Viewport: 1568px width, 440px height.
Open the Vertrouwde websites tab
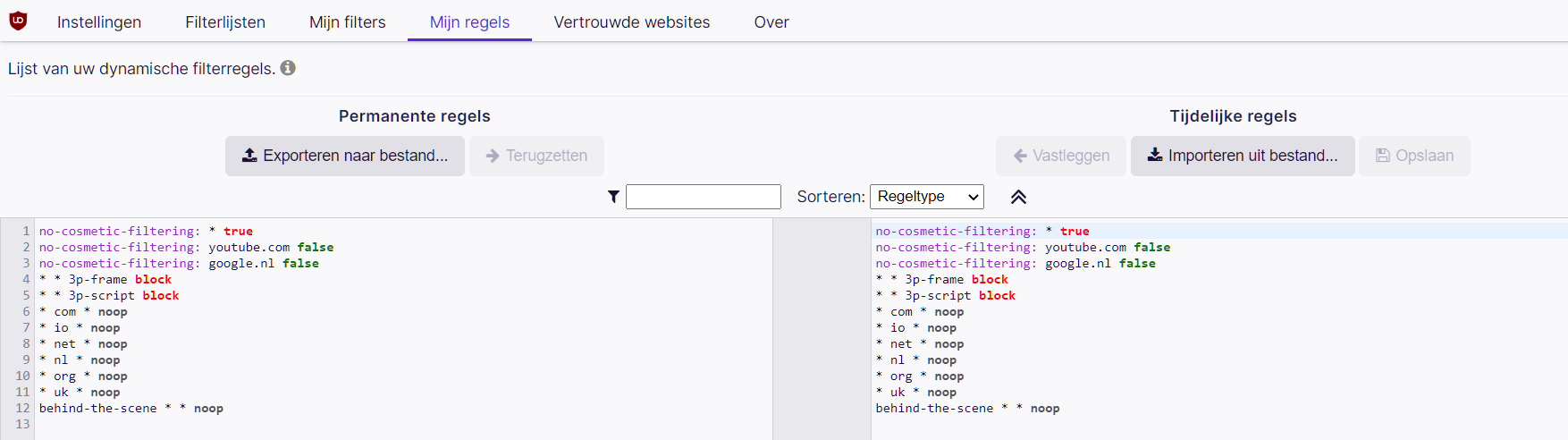632,22
